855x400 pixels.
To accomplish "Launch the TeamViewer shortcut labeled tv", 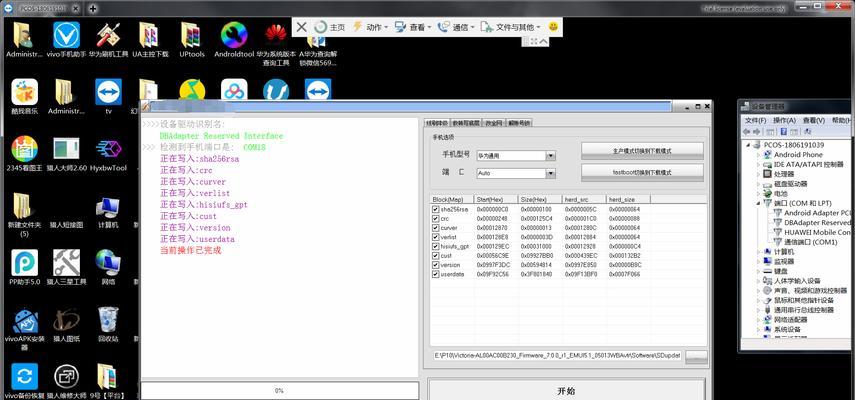I will tap(109, 96).
